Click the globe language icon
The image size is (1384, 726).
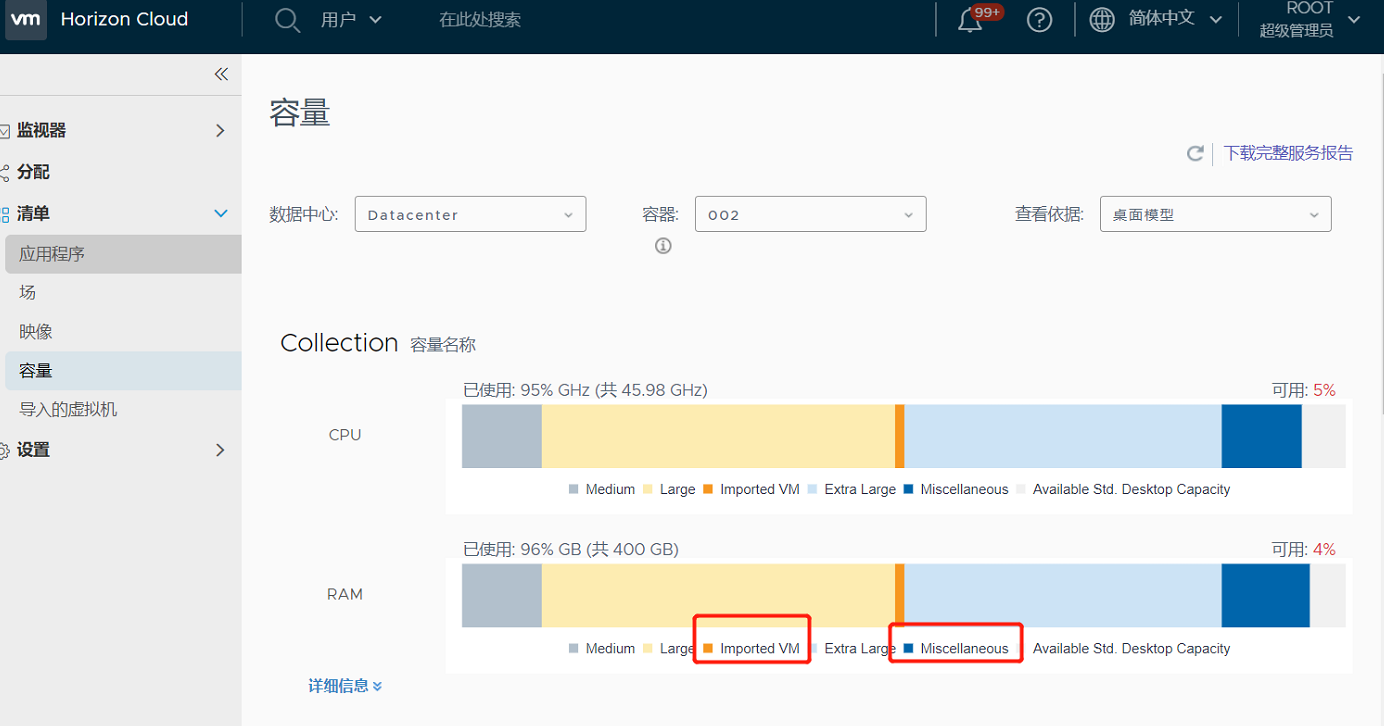click(1102, 20)
